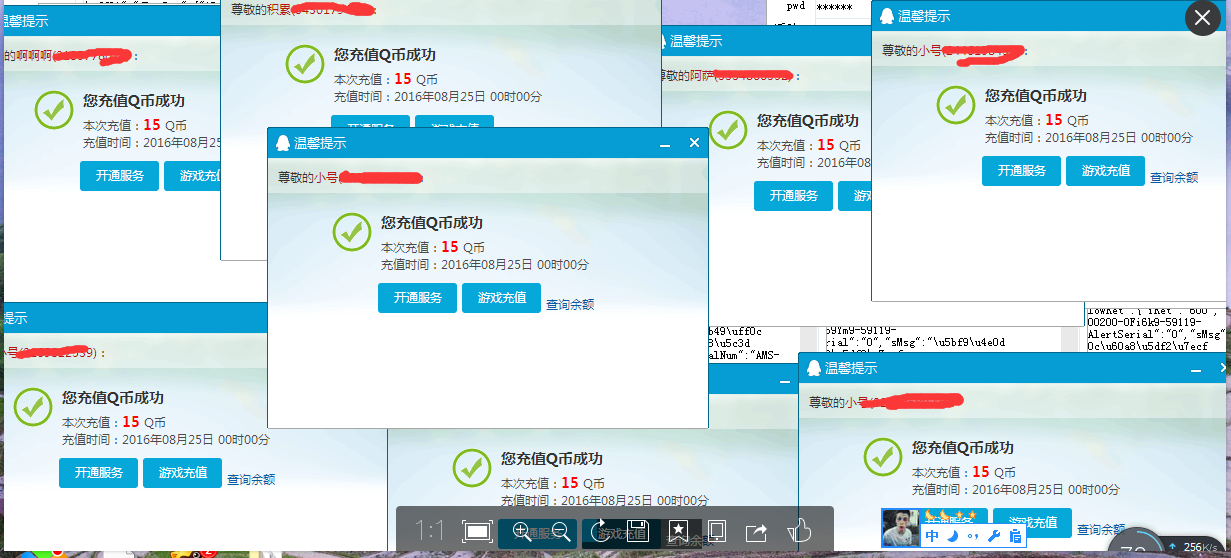The image size is (1231, 558).
Task: Open 查询余额 link in the bottom-right 小号 dialog
Action: coord(1101,529)
